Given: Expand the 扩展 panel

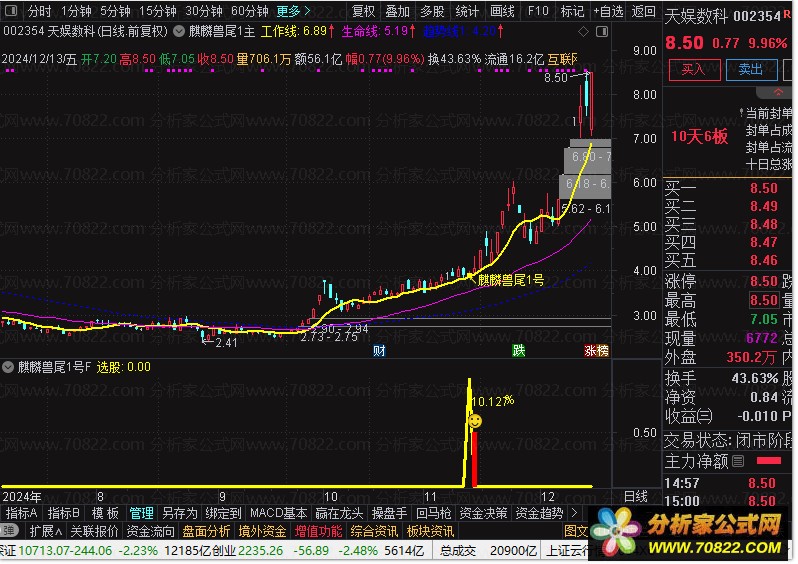Looking at the screenshot, I should 45,531.
